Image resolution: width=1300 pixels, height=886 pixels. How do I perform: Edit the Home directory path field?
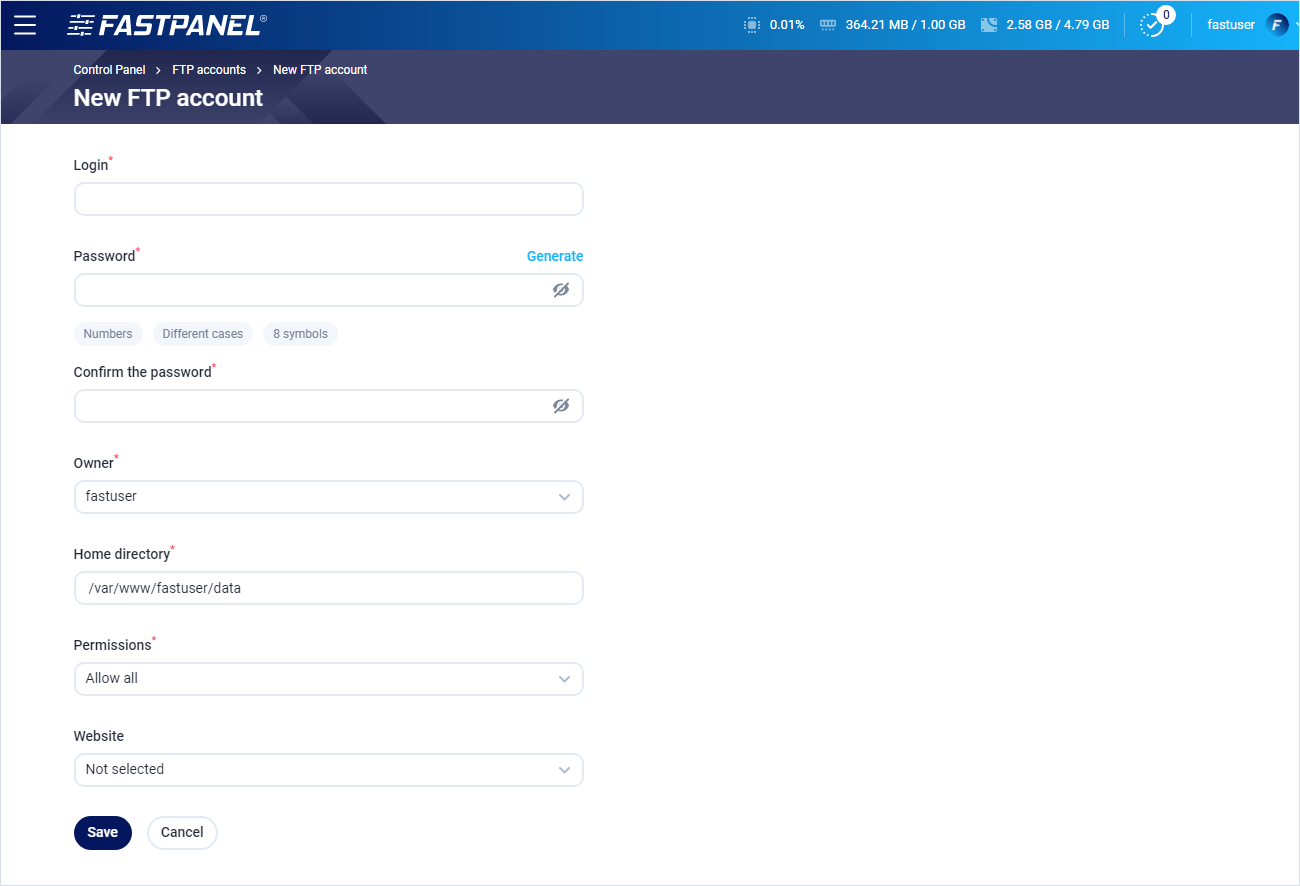click(x=328, y=588)
